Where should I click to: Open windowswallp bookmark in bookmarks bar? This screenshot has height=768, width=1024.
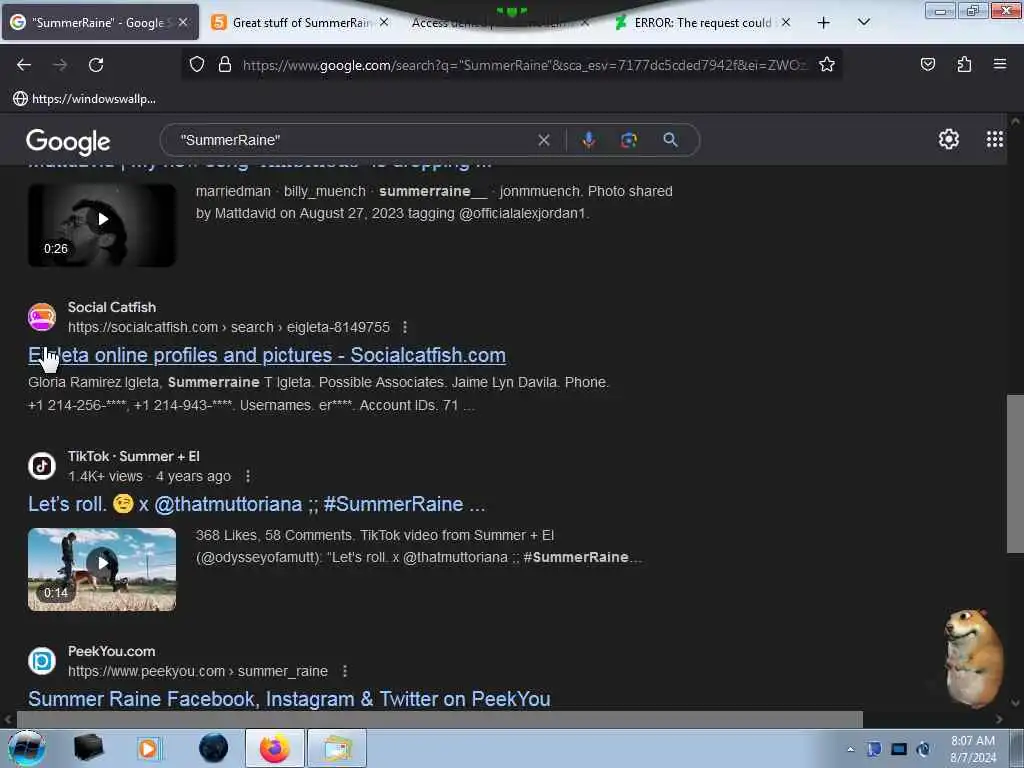[84, 99]
